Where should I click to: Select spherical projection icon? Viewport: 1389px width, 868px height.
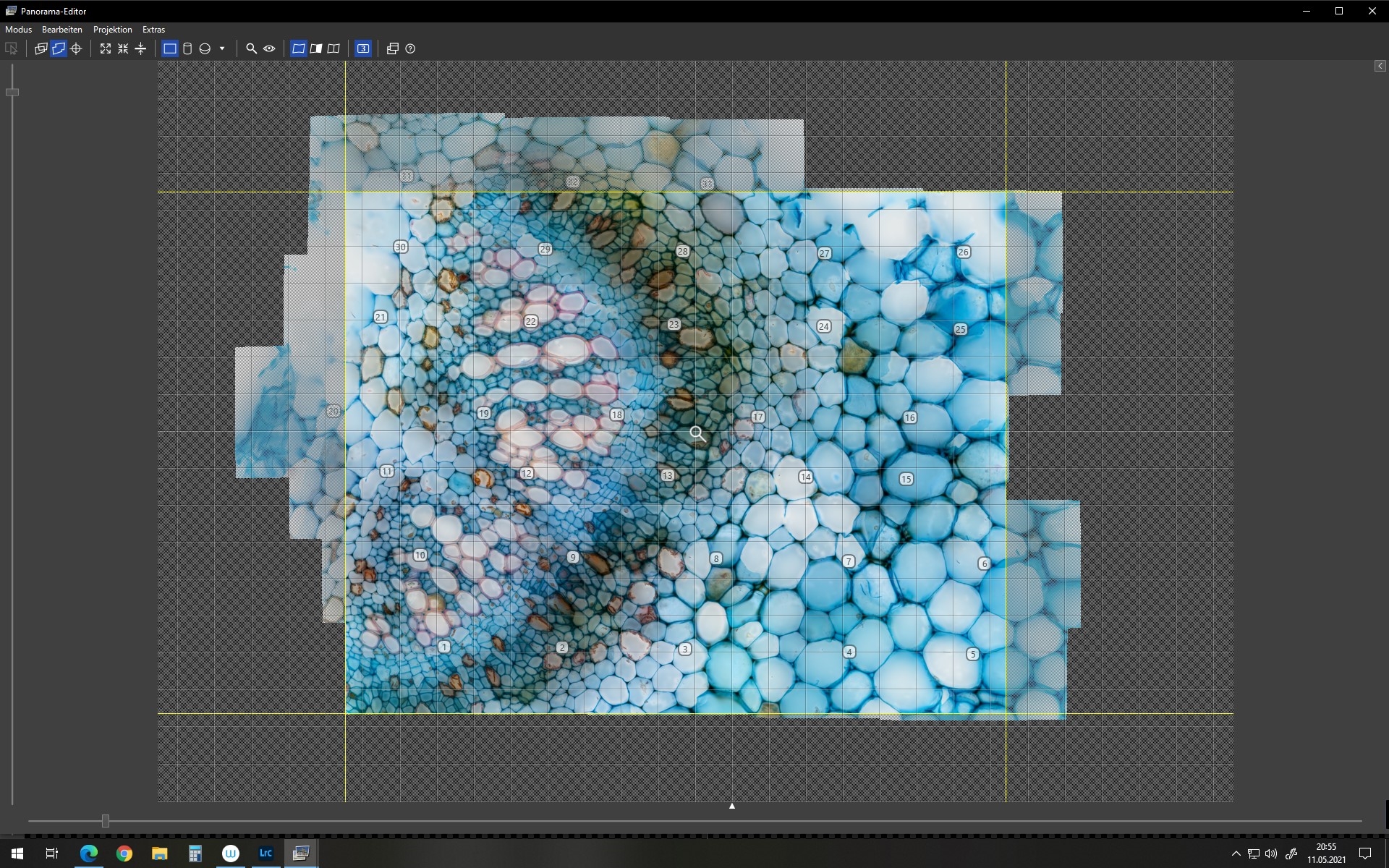click(205, 48)
